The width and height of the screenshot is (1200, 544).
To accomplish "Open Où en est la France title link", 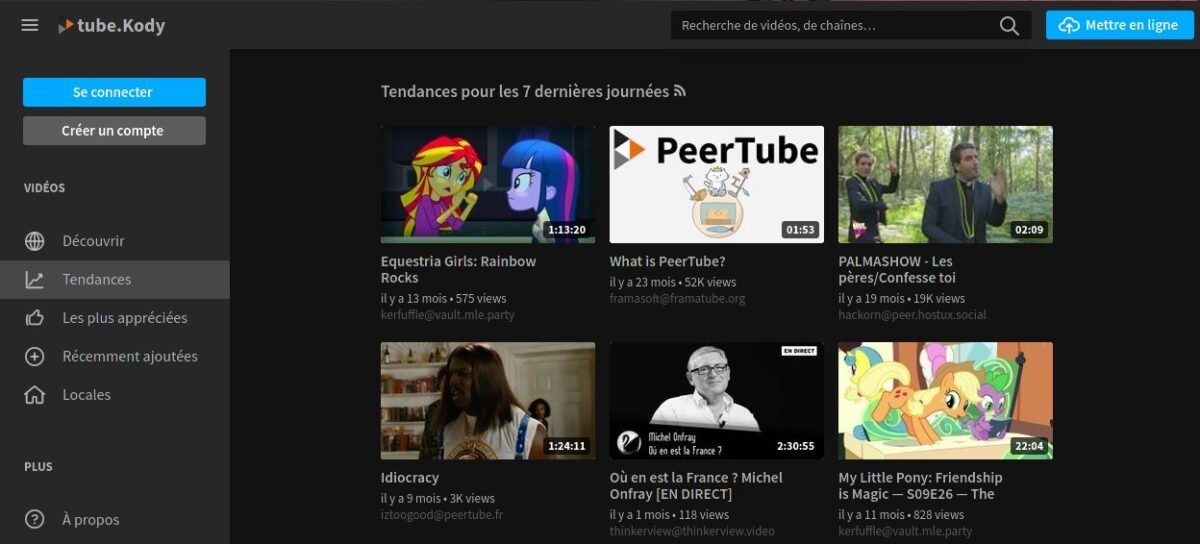I will (x=696, y=486).
